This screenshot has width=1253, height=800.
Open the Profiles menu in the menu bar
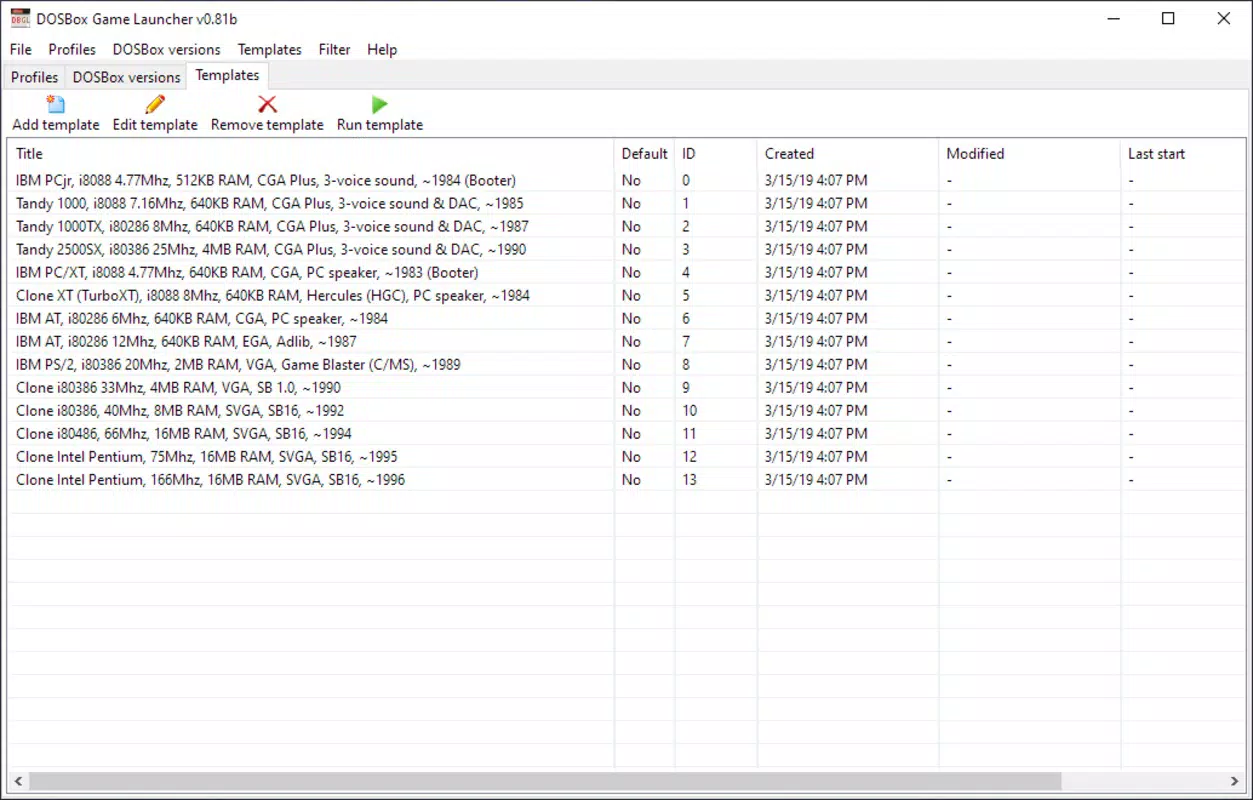(x=72, y=49)
